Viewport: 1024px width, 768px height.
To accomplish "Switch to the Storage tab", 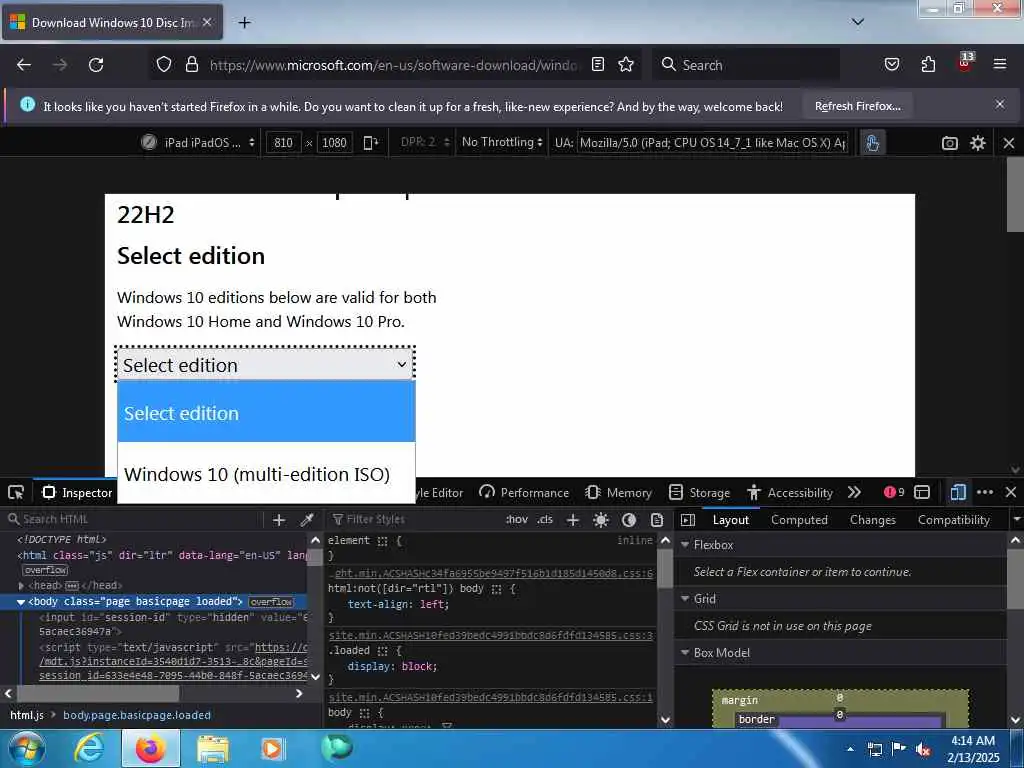I will 699,492.
